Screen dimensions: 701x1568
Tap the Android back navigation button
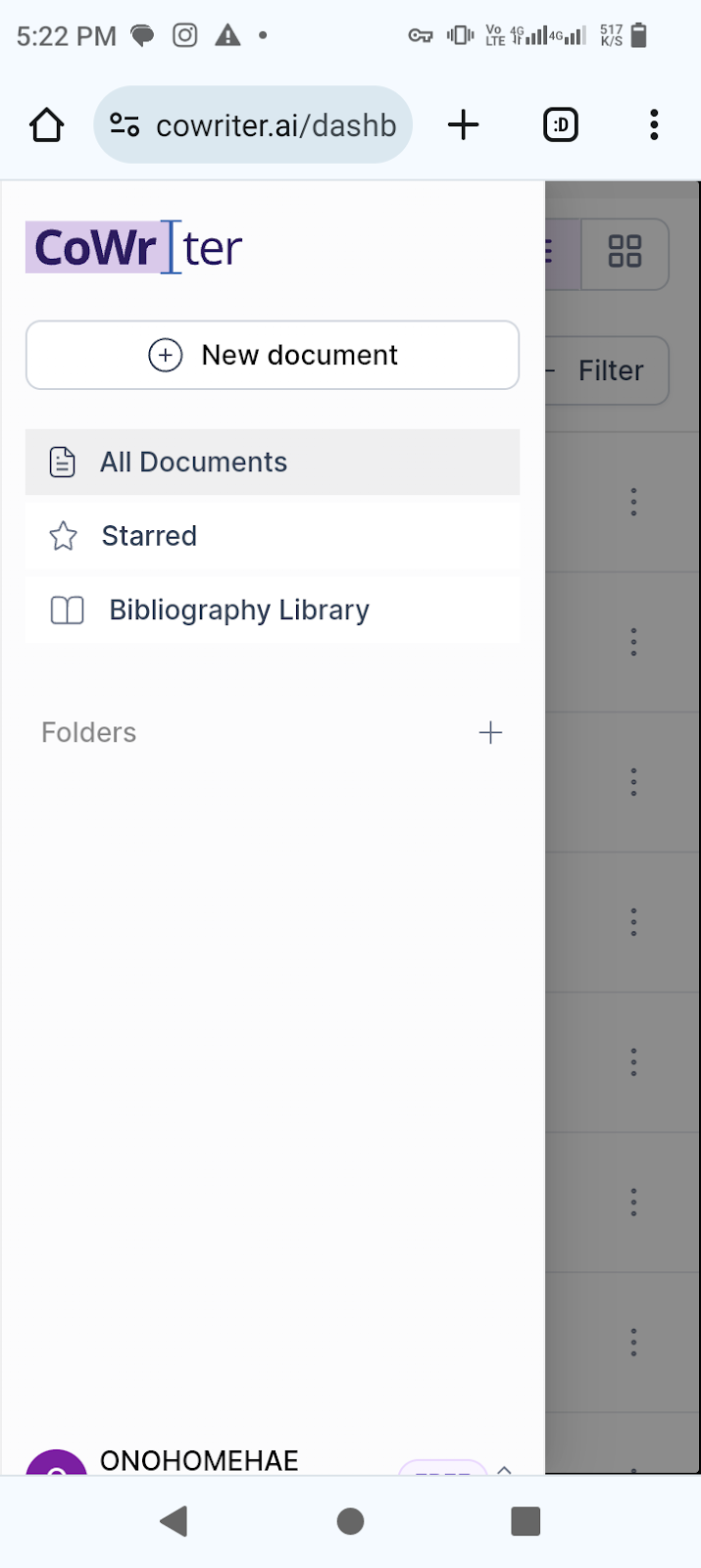174,1521
